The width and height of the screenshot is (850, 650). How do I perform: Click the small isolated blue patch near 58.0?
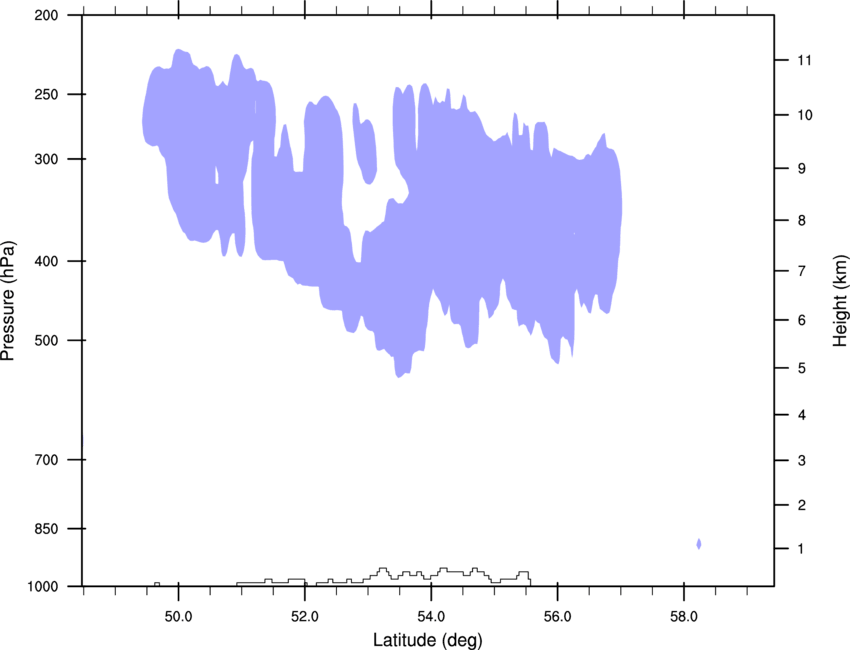click(x=699, y=544)
